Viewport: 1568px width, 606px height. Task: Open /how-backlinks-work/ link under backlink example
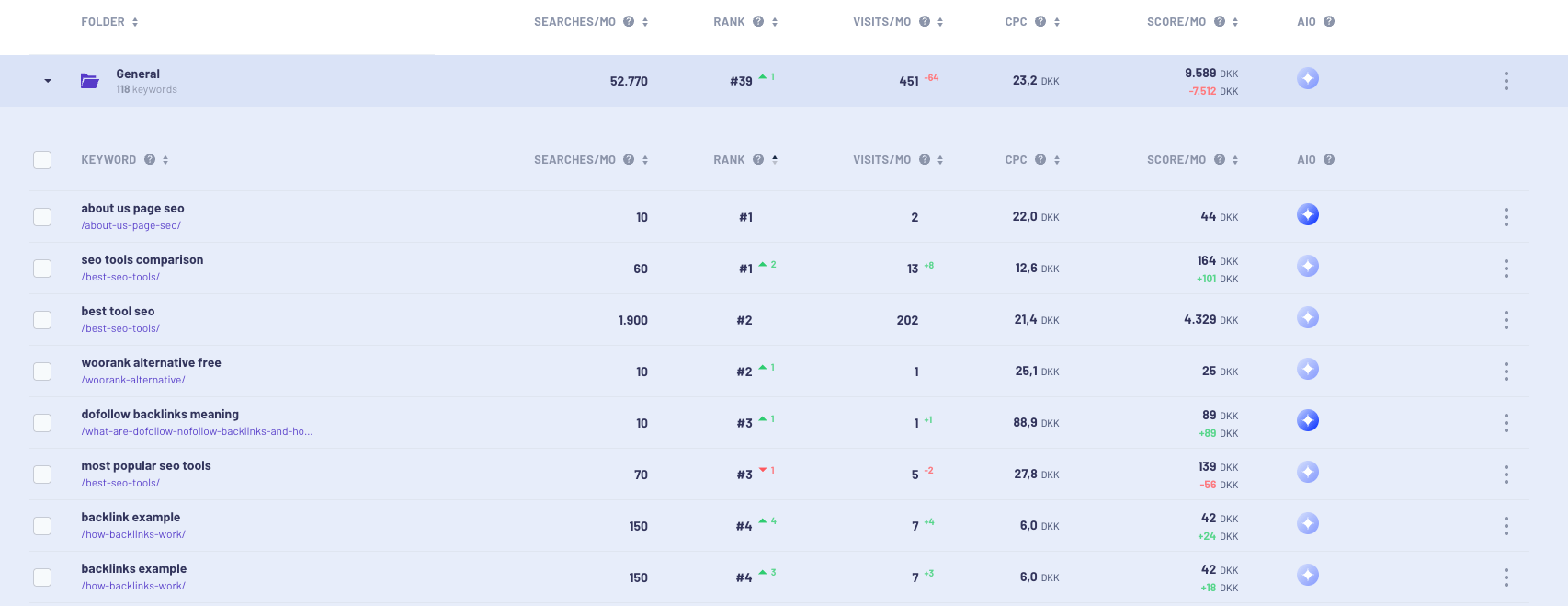133,534
